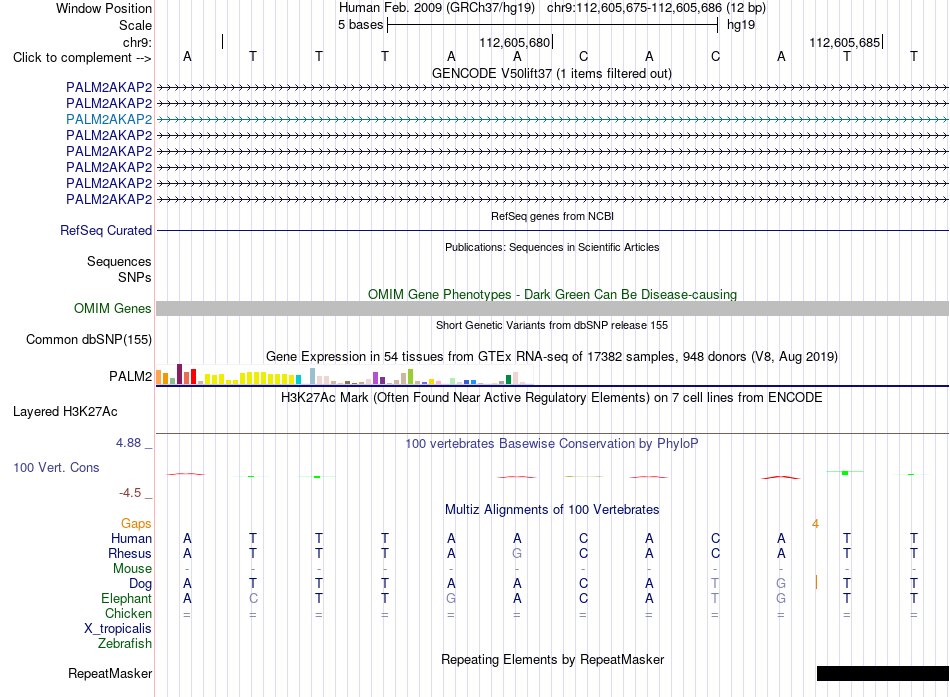
Task: Click the Zebrafish species label
Action: [125, 644]
